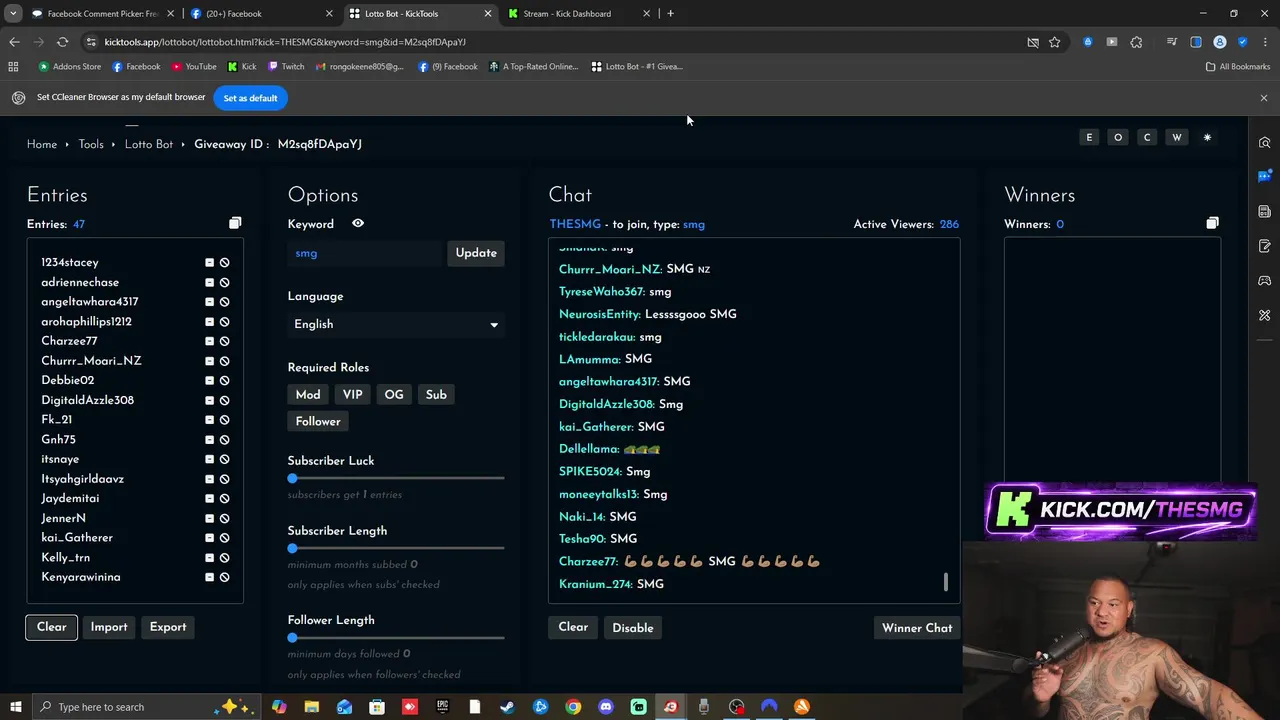Toggle the Sub required role
Viewport: 1280px width, 720px height.
click(436, 395)
